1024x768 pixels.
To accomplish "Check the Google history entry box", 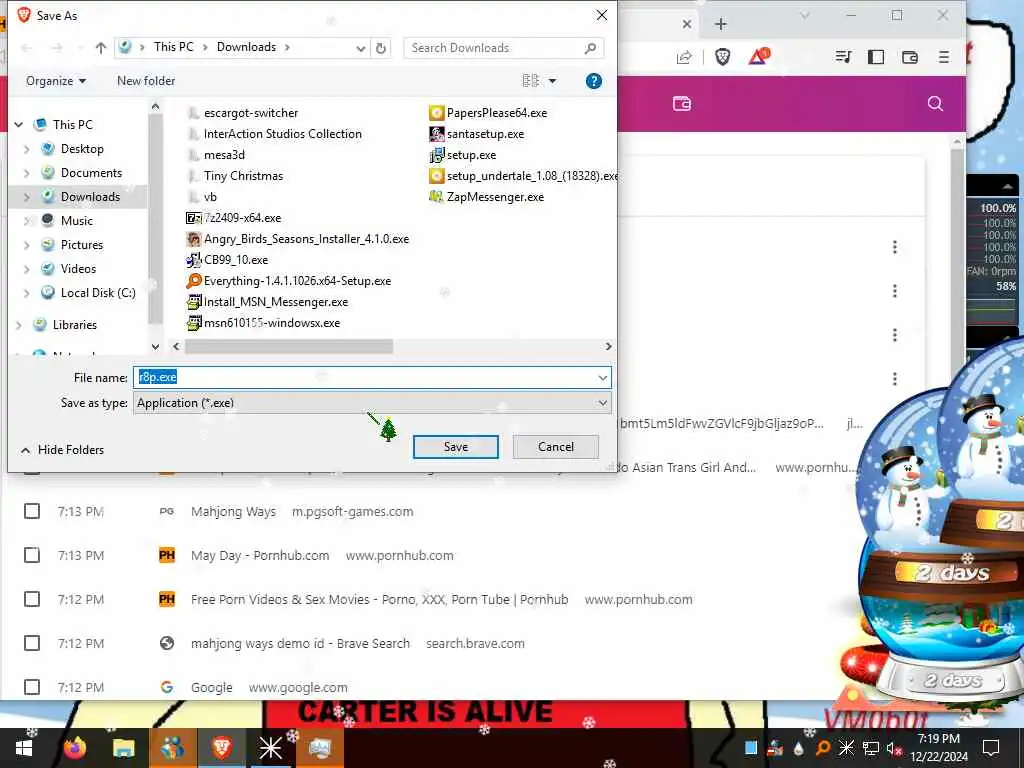I will click(x=32, y=687).
